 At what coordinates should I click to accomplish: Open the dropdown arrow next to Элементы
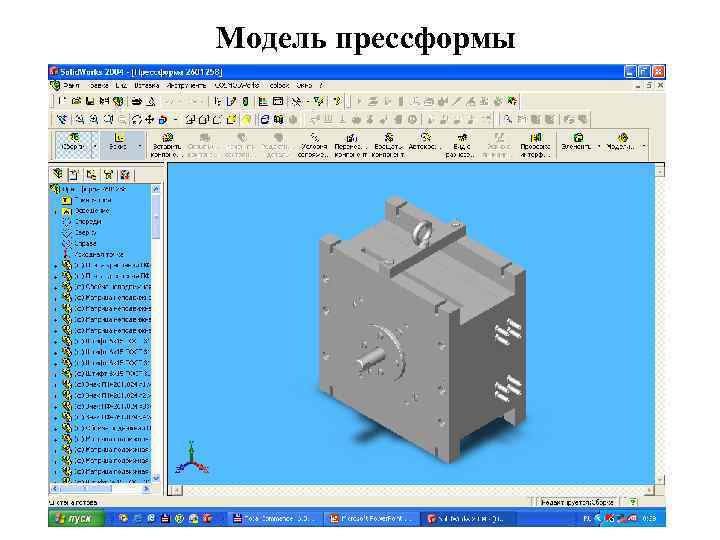coord(599,146)
